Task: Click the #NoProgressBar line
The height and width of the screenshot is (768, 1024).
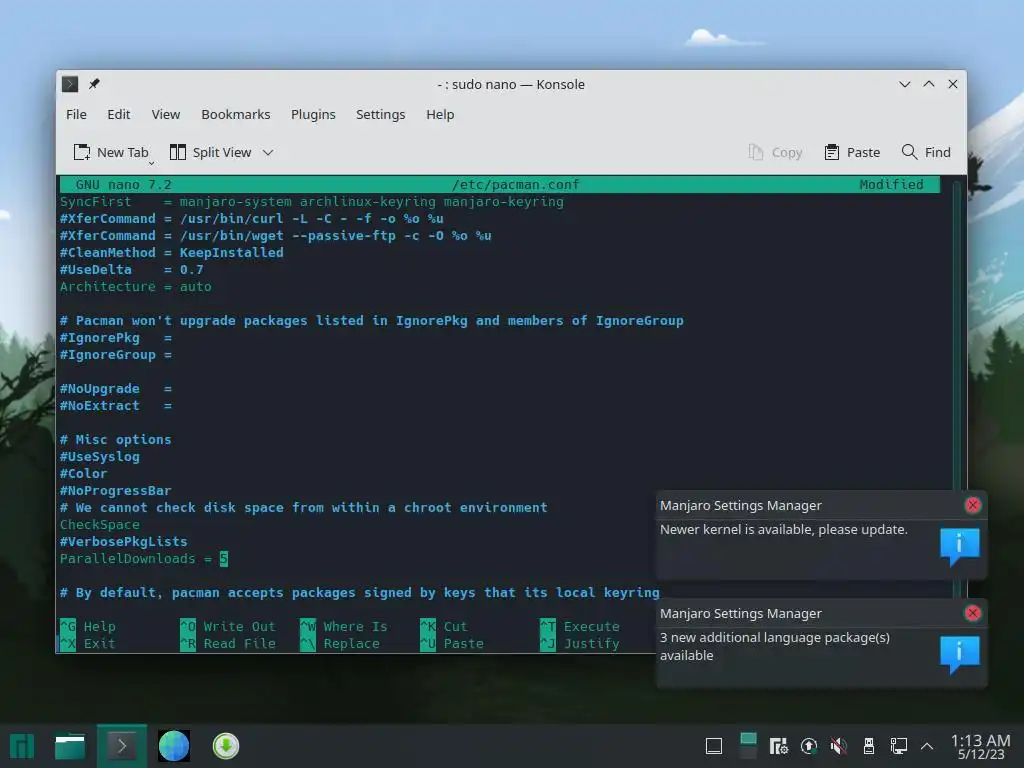Action: coord(116,490)
